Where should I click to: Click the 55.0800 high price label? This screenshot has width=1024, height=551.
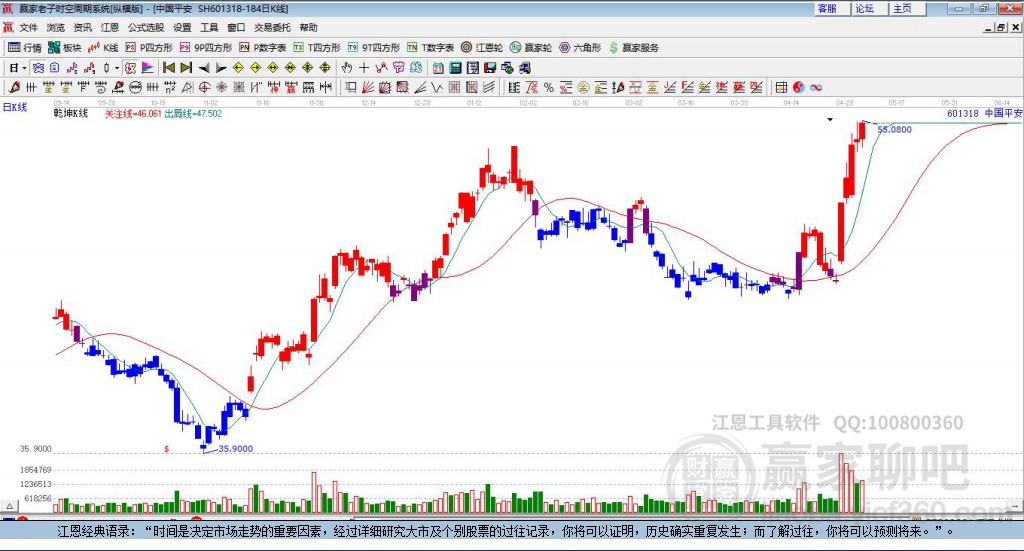pos(895,129)
